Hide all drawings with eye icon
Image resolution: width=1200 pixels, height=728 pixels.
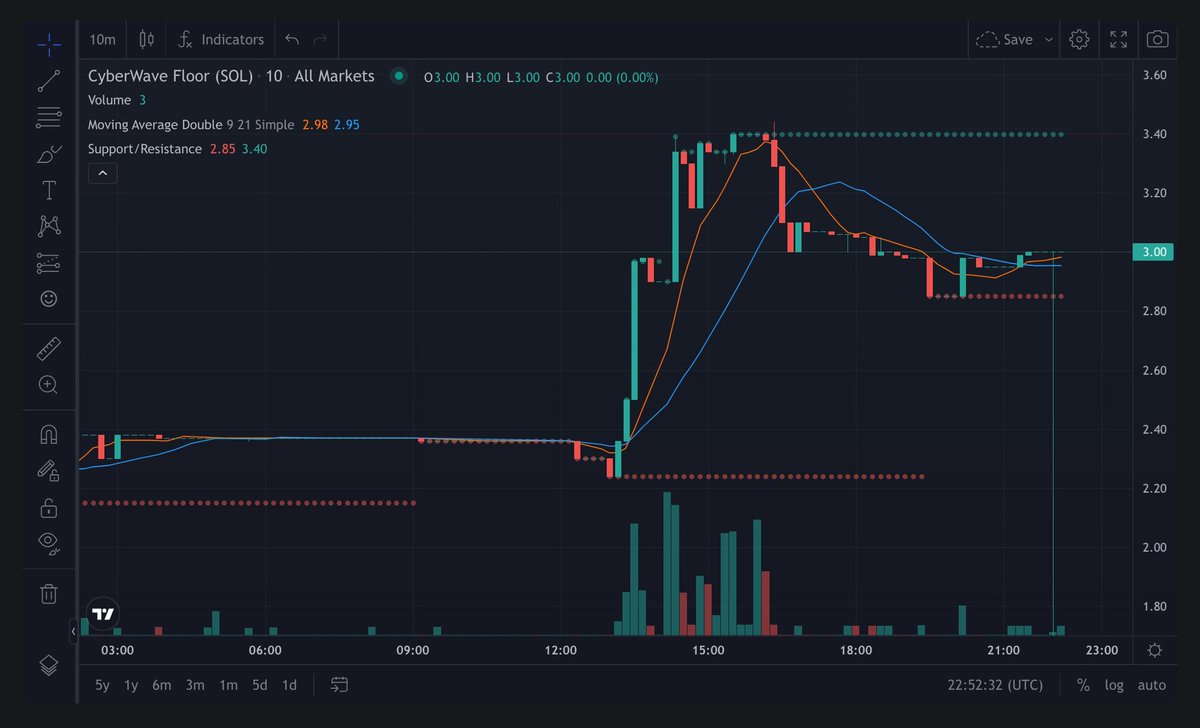coord(48,543)
